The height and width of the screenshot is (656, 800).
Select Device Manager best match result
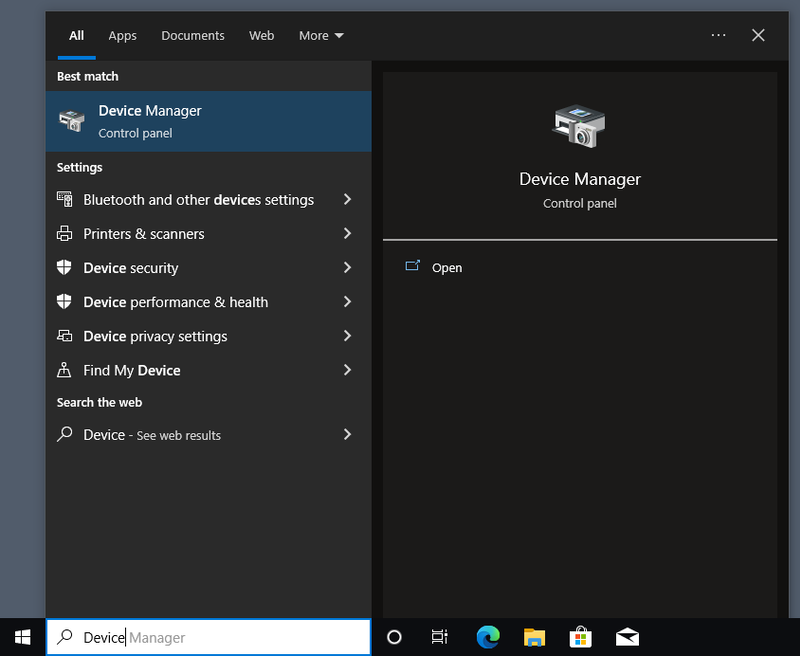coord(208,121)
